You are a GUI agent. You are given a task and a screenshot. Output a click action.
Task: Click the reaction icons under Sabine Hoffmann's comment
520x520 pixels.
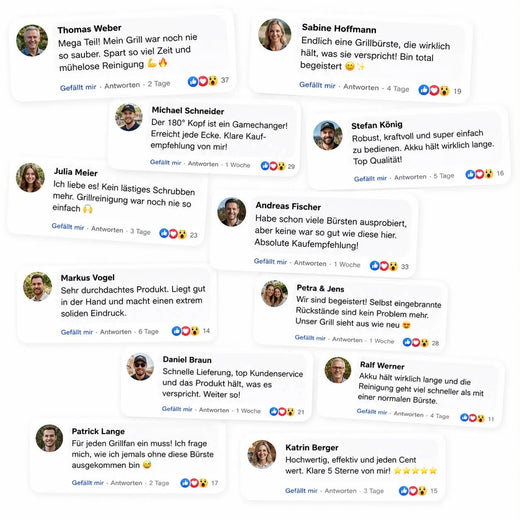(434, 90)
